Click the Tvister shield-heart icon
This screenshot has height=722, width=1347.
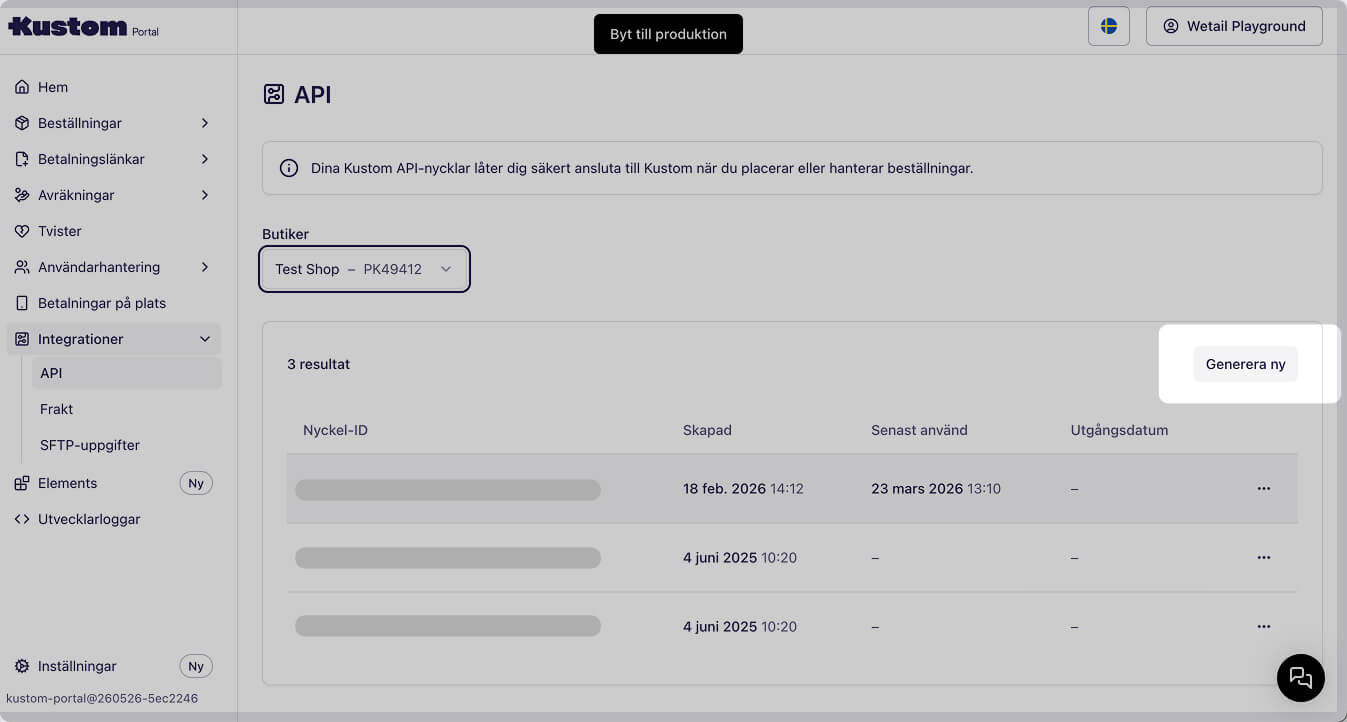pyautogui.click(x=22, y=231)
